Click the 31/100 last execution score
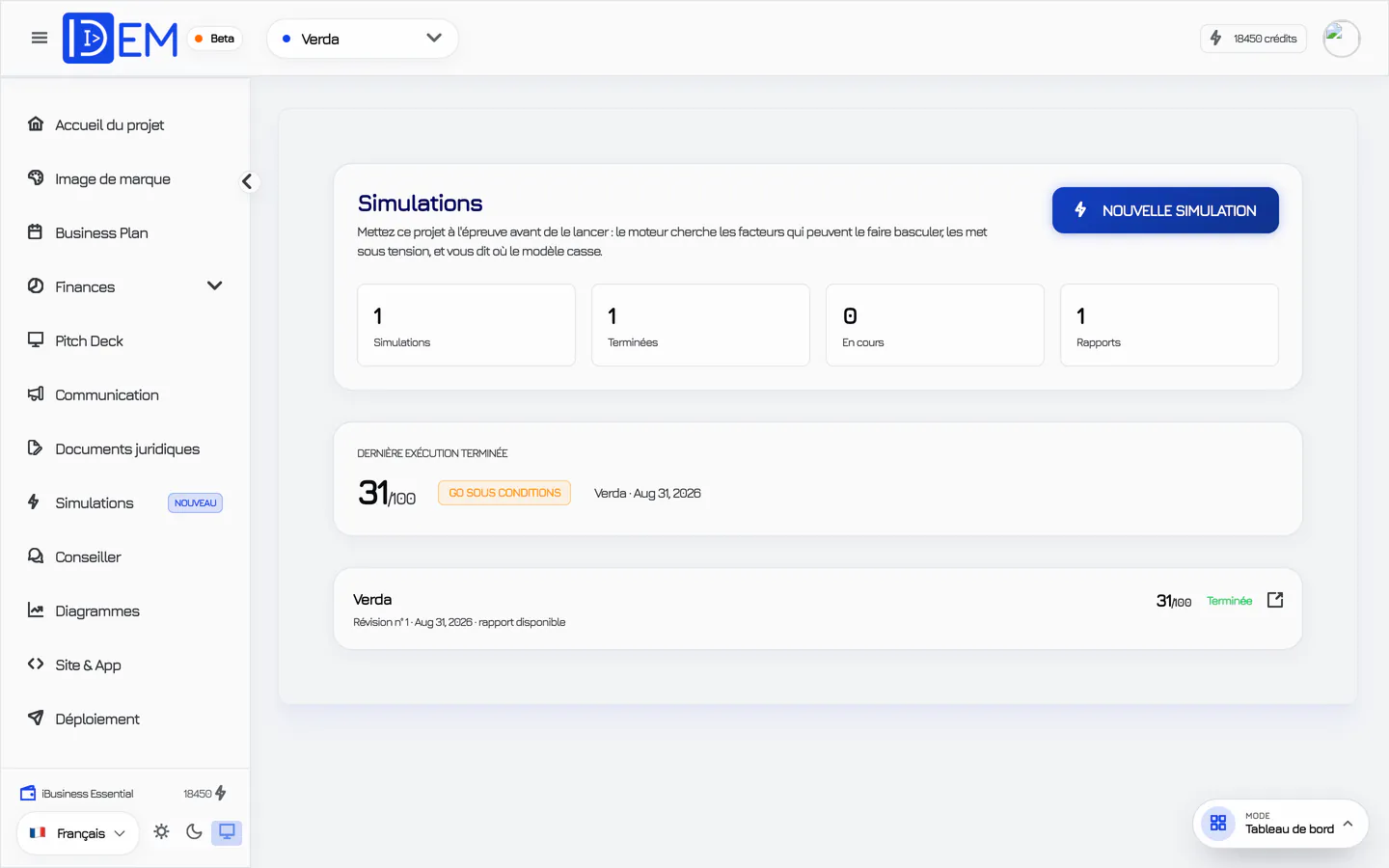The height and width of the screenshot is (868, 1389). (x=387, y=494)
